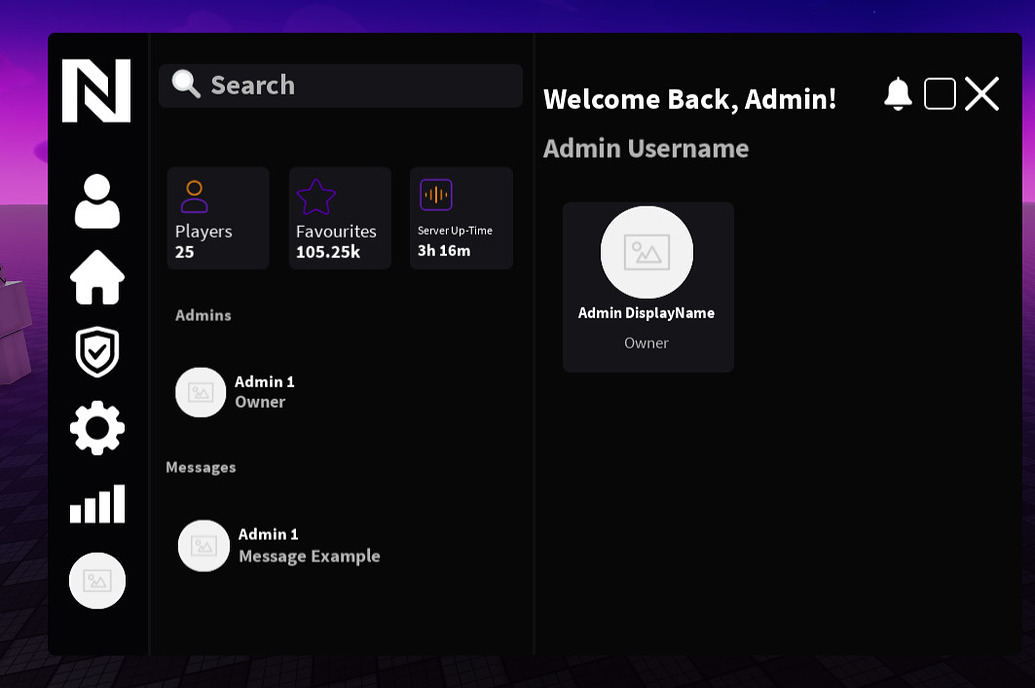This screenshot has width=1035, height=688.
Task: Click the N logo at top of sidebar
Action: pos(97,90)
